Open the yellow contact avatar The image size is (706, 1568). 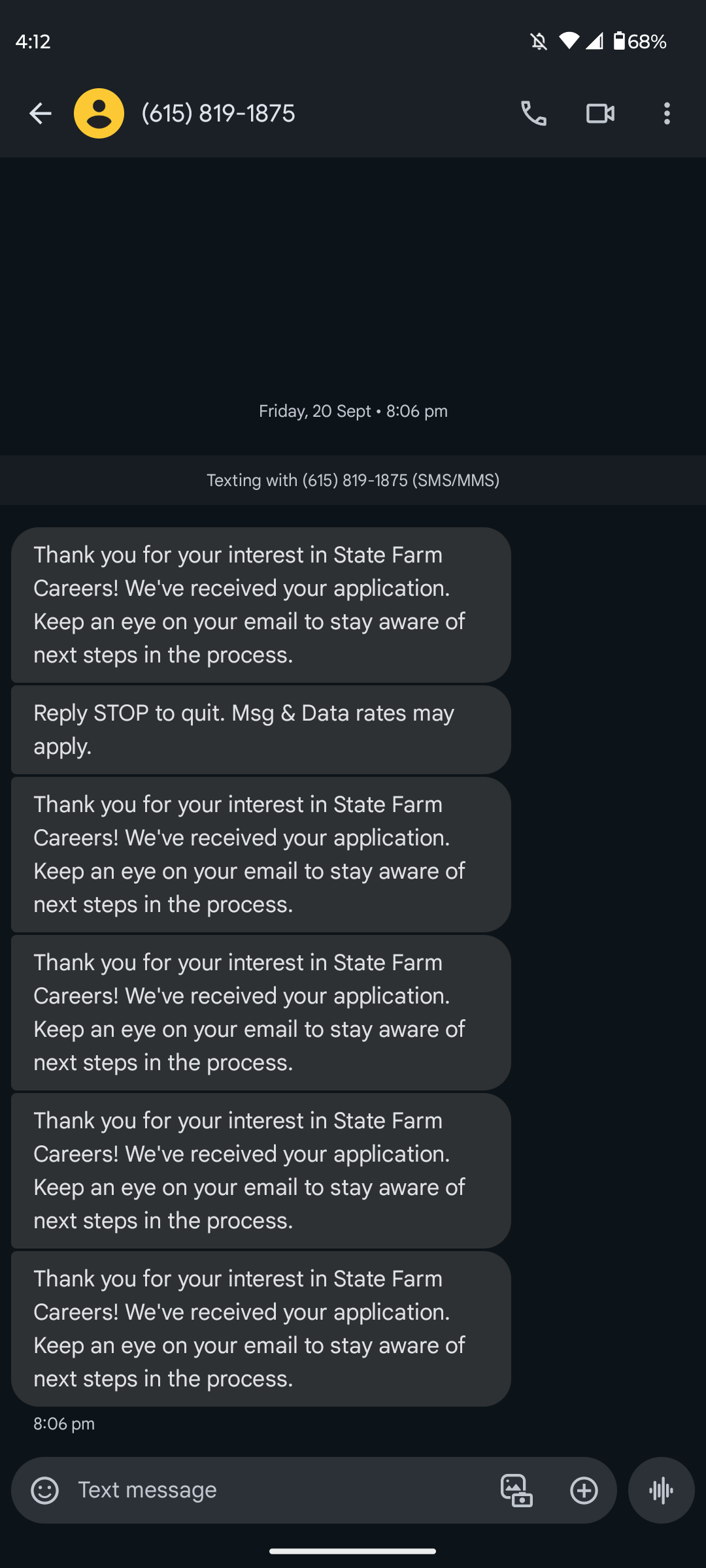click(x=99, y=114)
